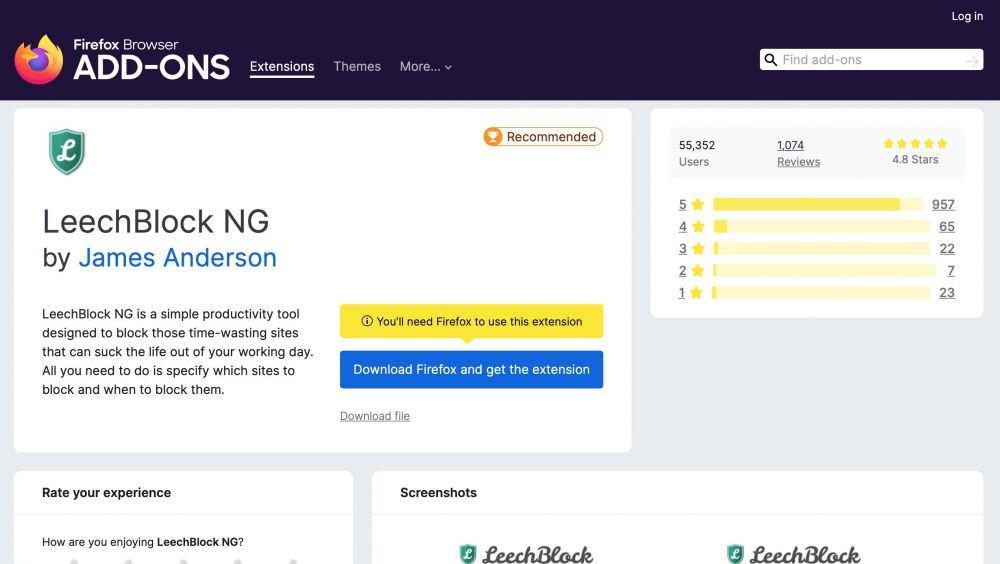Focus the Find add-ons search field
This screenshot has width=1000, height=564.
point(871,59)
